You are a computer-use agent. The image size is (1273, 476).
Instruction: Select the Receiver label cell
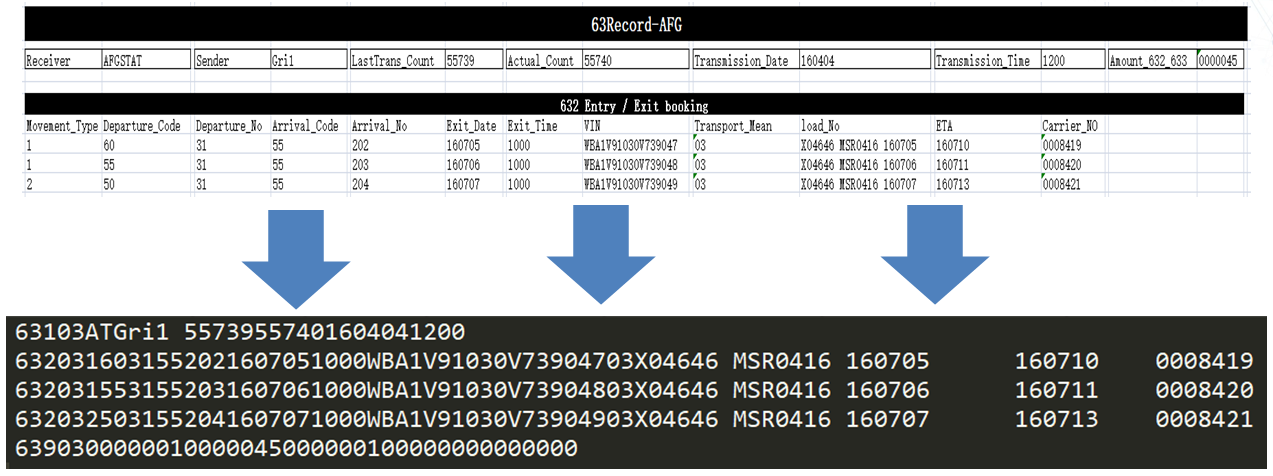coord(62,60)
